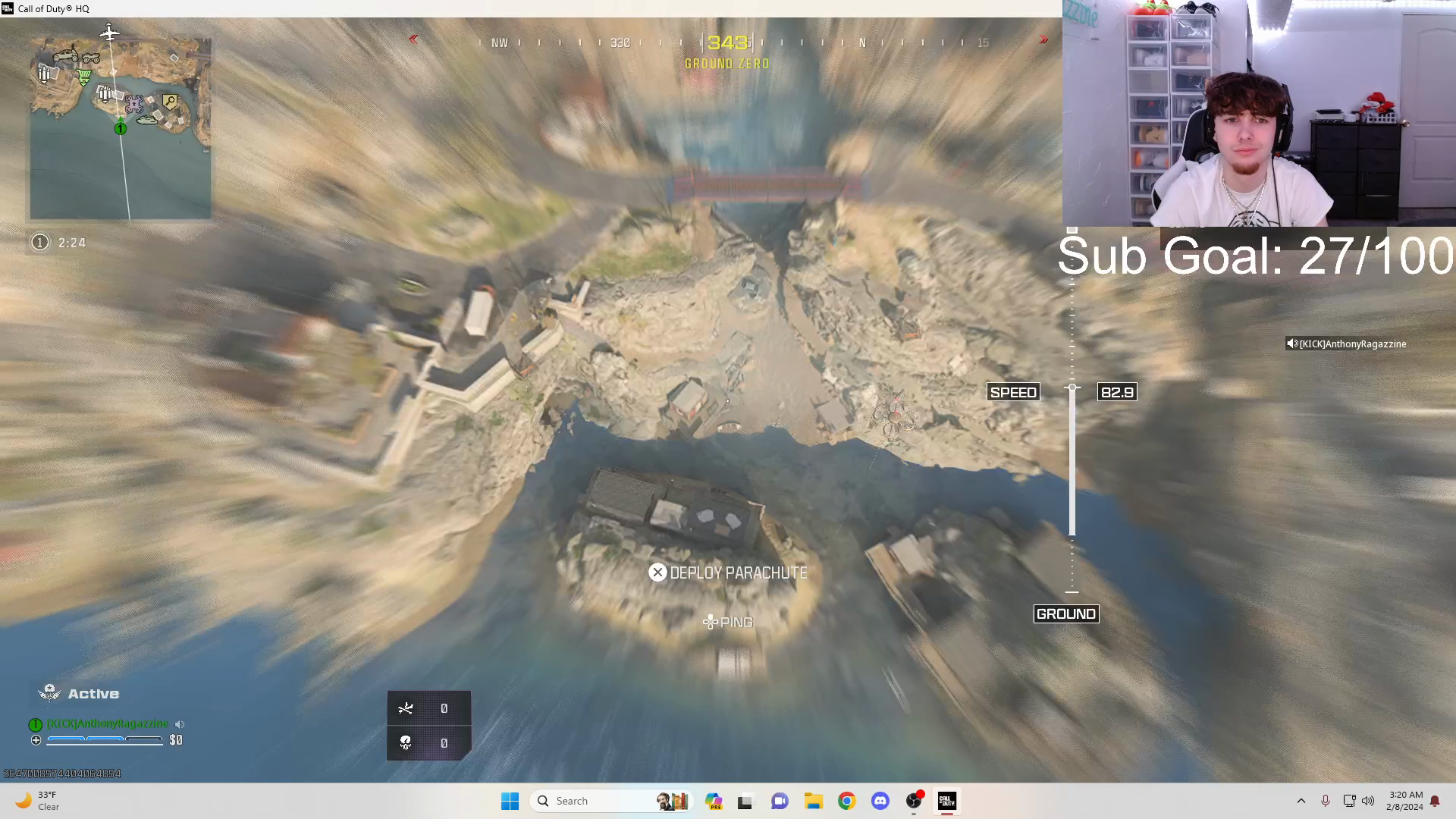Click the Sub Goal: 27/100 overlay

(1256, 256)
